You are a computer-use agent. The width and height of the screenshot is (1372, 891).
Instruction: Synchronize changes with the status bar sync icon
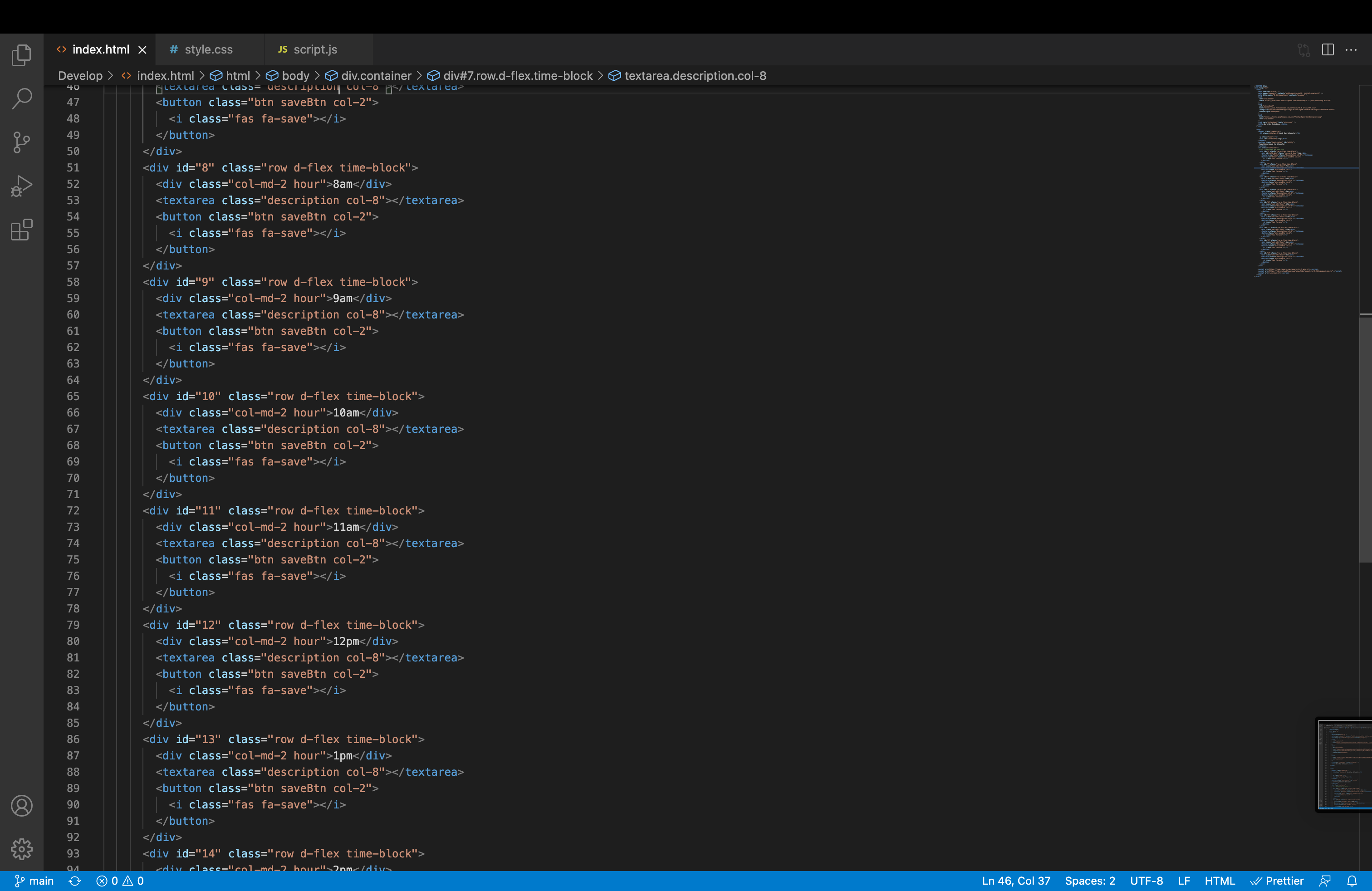[x=75, y=881]
